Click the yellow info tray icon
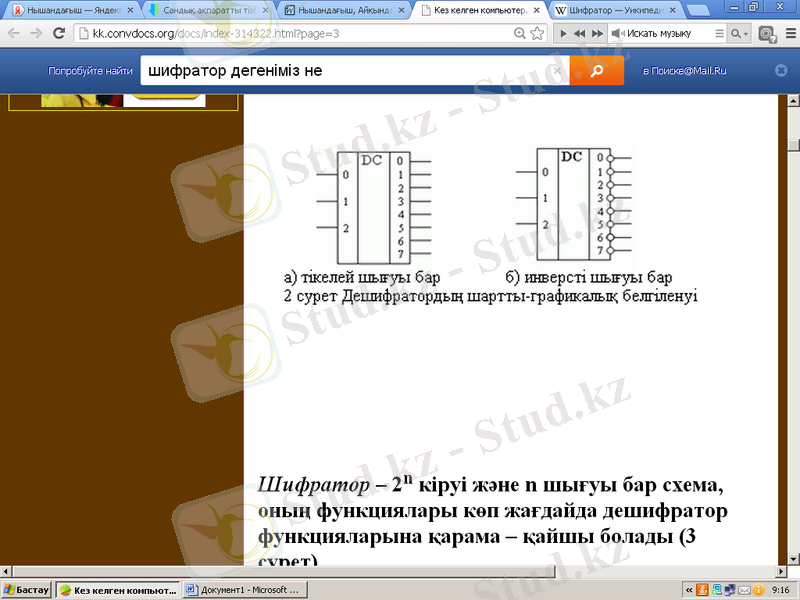The image size is (800, 600). 758,591
